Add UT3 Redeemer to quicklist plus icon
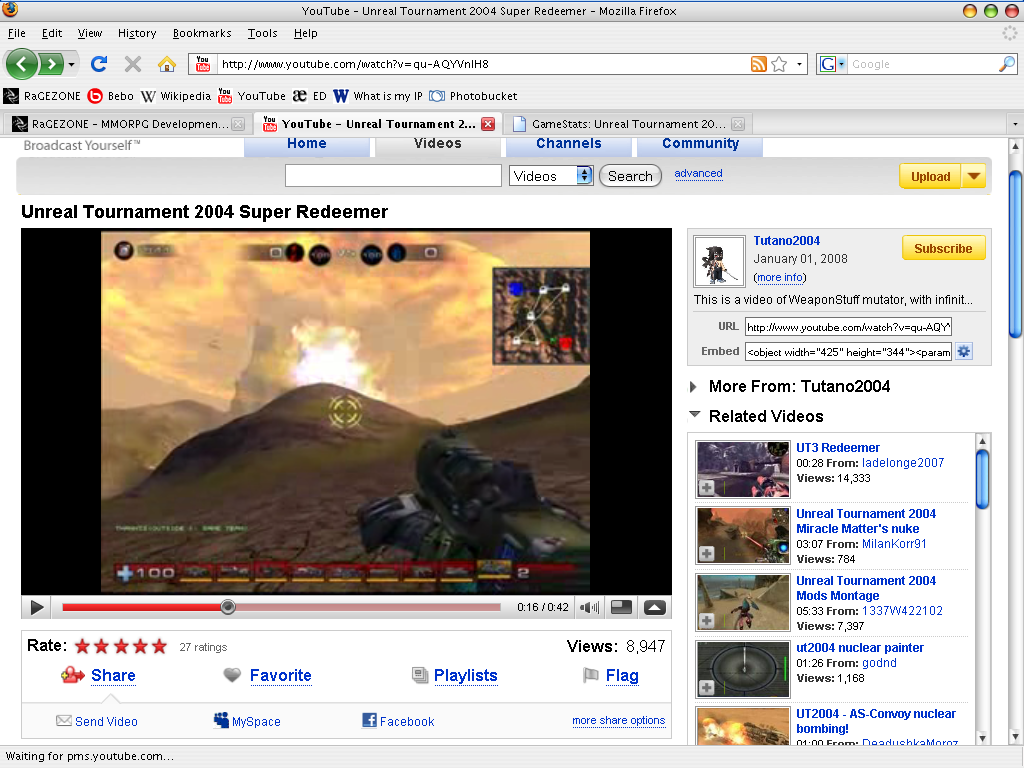Viewport: 1024px width, 768px height. point(707,487)
